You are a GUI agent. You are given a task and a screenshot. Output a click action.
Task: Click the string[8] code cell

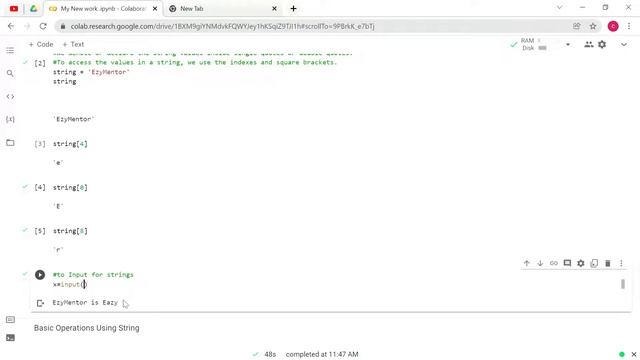(70, 231)
